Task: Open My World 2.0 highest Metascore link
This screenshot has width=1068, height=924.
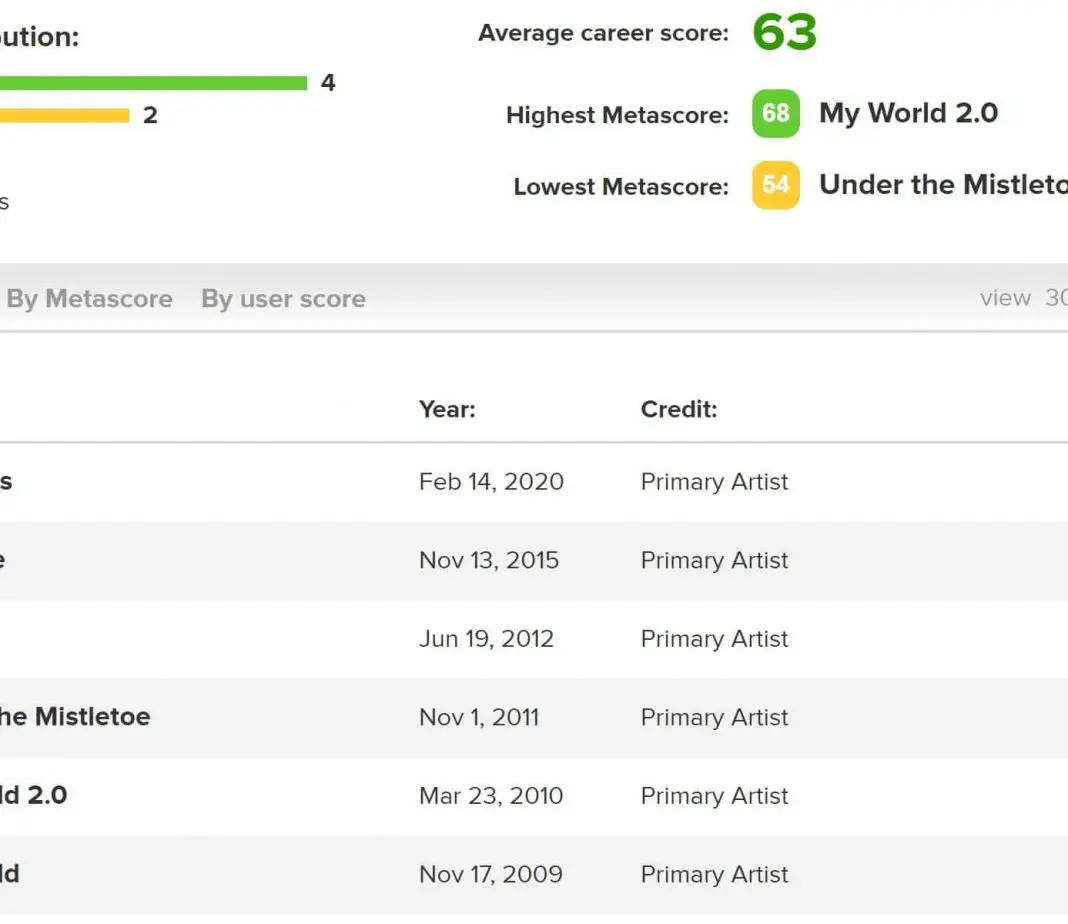Action: tap(908, 113)
